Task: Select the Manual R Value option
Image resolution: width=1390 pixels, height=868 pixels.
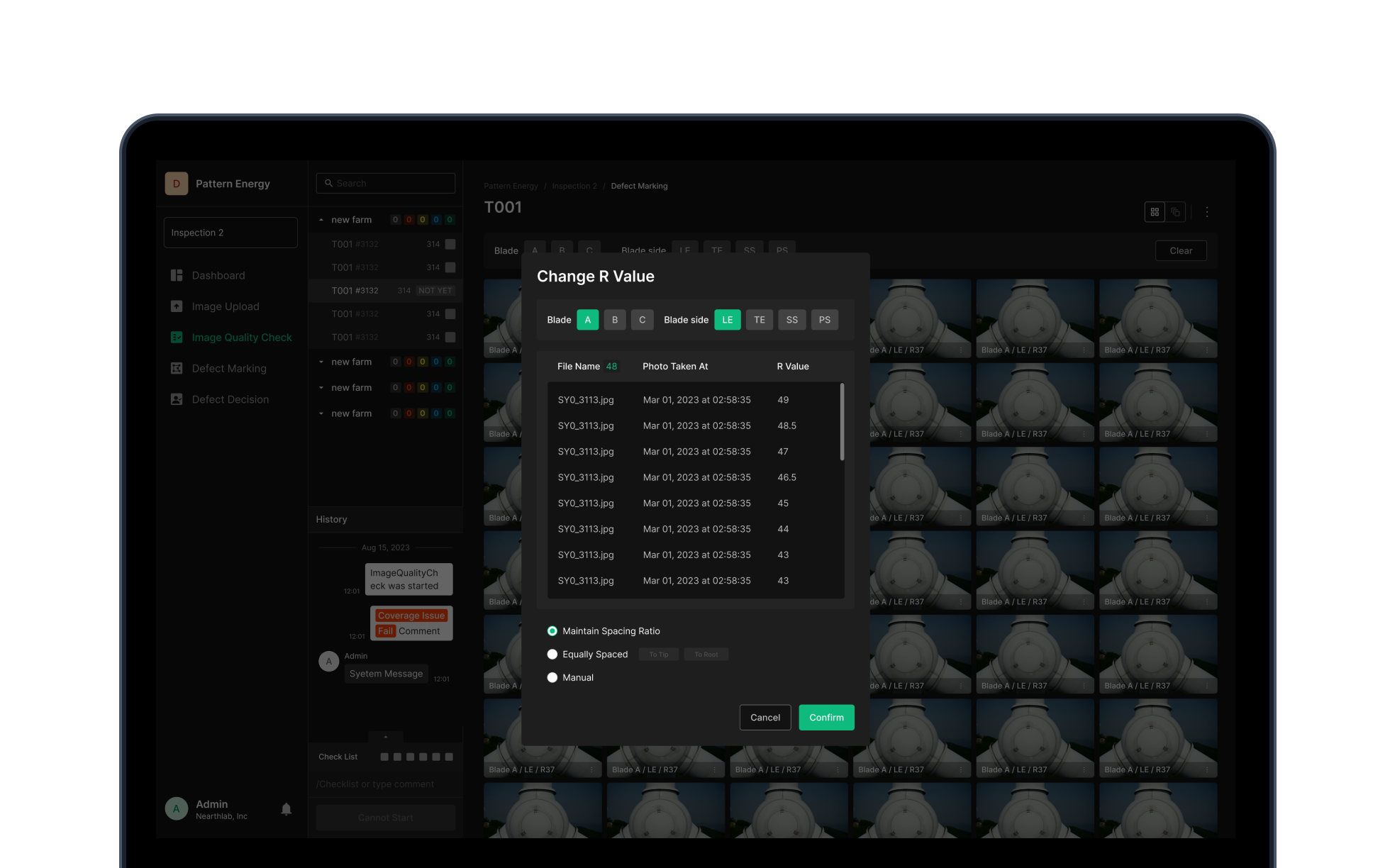Action: tap(552, 677)
